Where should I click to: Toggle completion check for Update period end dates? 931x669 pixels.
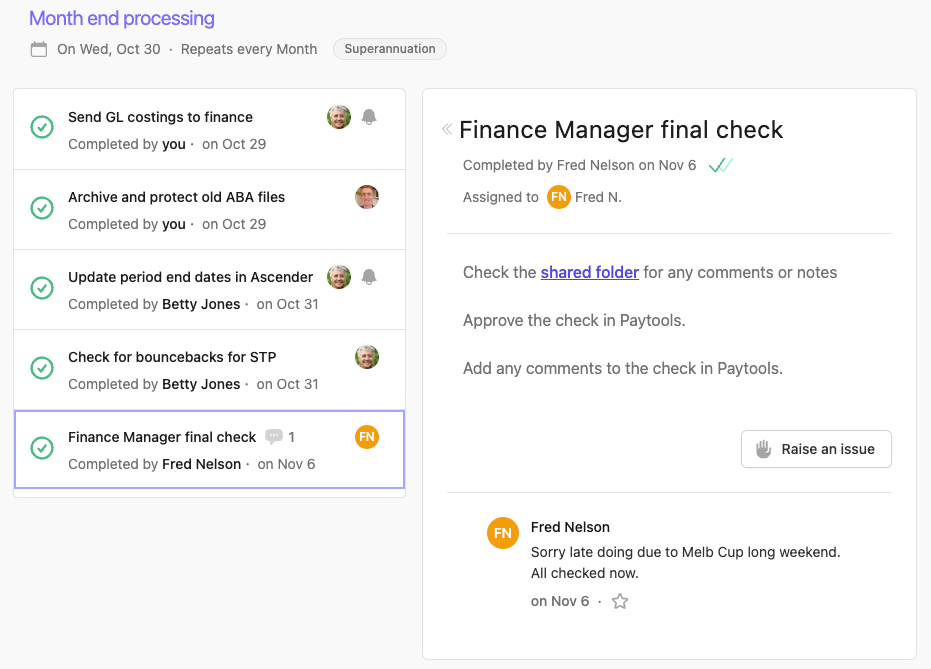point(42,288)
